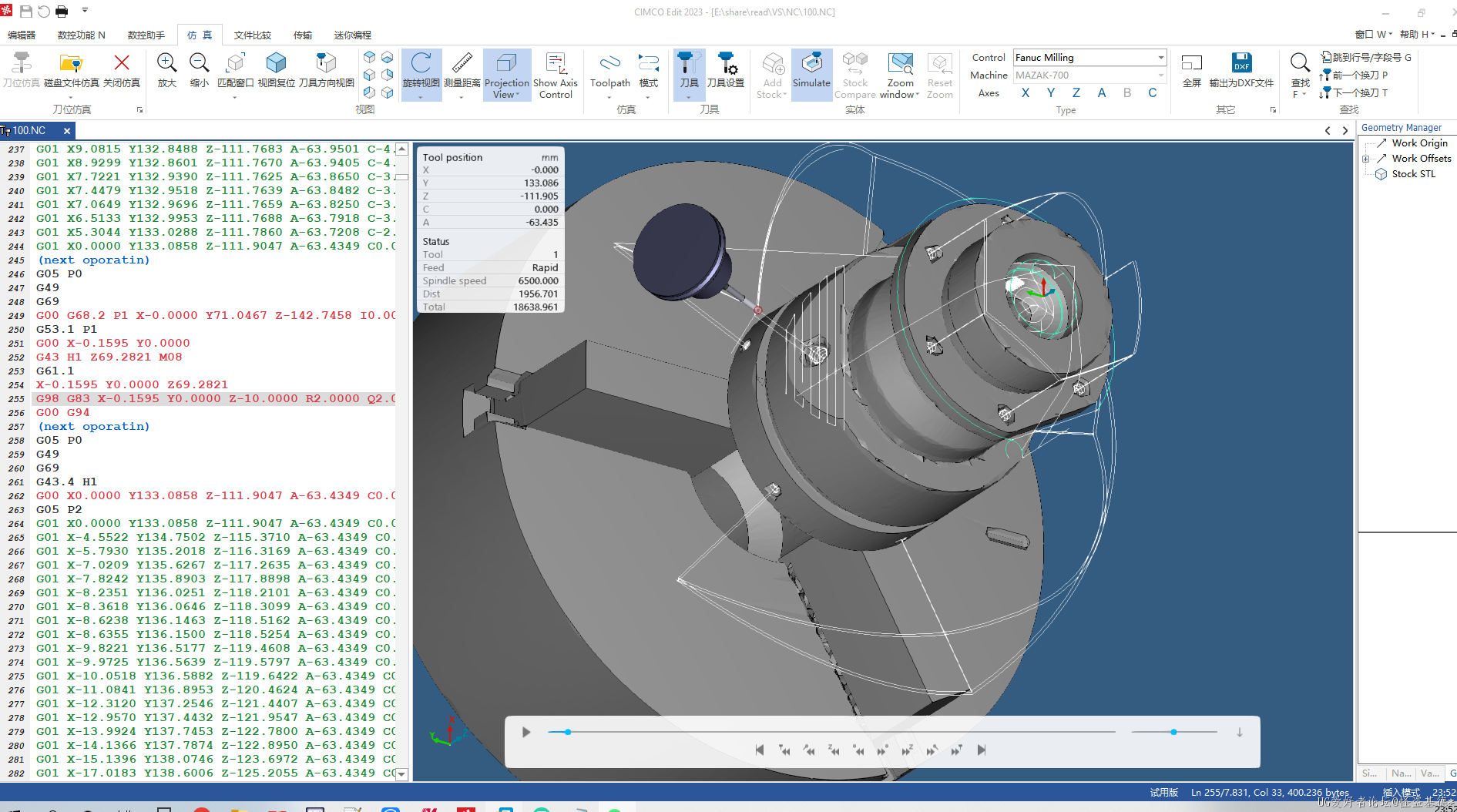This screenshot has width=1457, height=812.
Task: Expand the 匹配窗口 dropdown arrow
Action: point(236,96)
